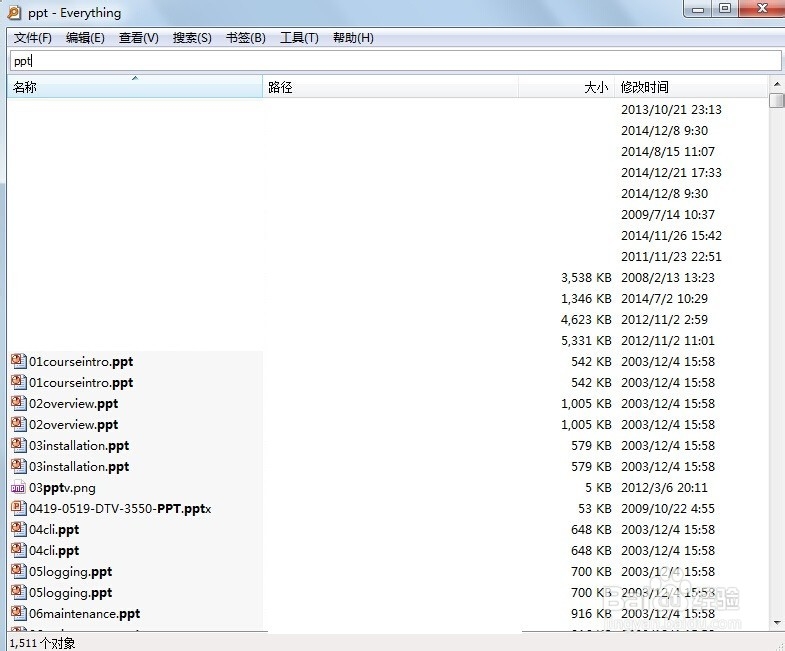Viewport: 785px width, 651px height.
Task: Click the date 2014/8/15 11:07
Action: click(668, 151)
